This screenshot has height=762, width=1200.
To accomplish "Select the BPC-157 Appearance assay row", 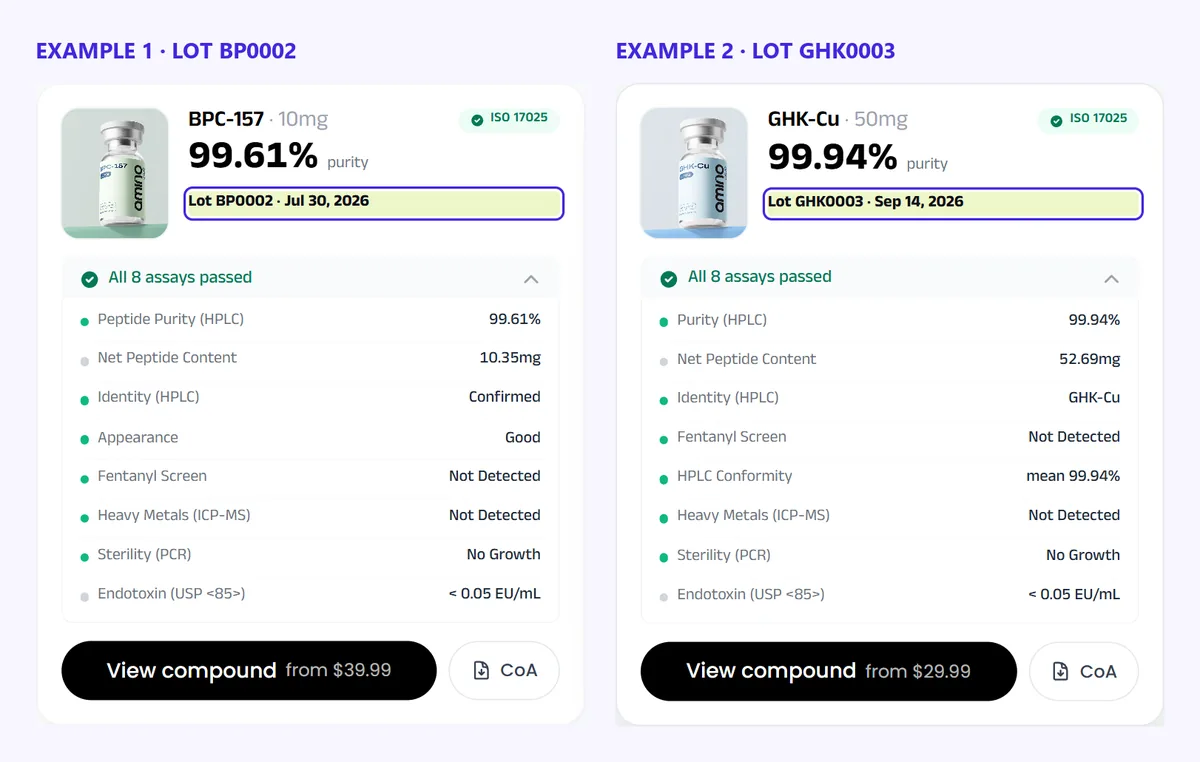I will tap(310, 438).
